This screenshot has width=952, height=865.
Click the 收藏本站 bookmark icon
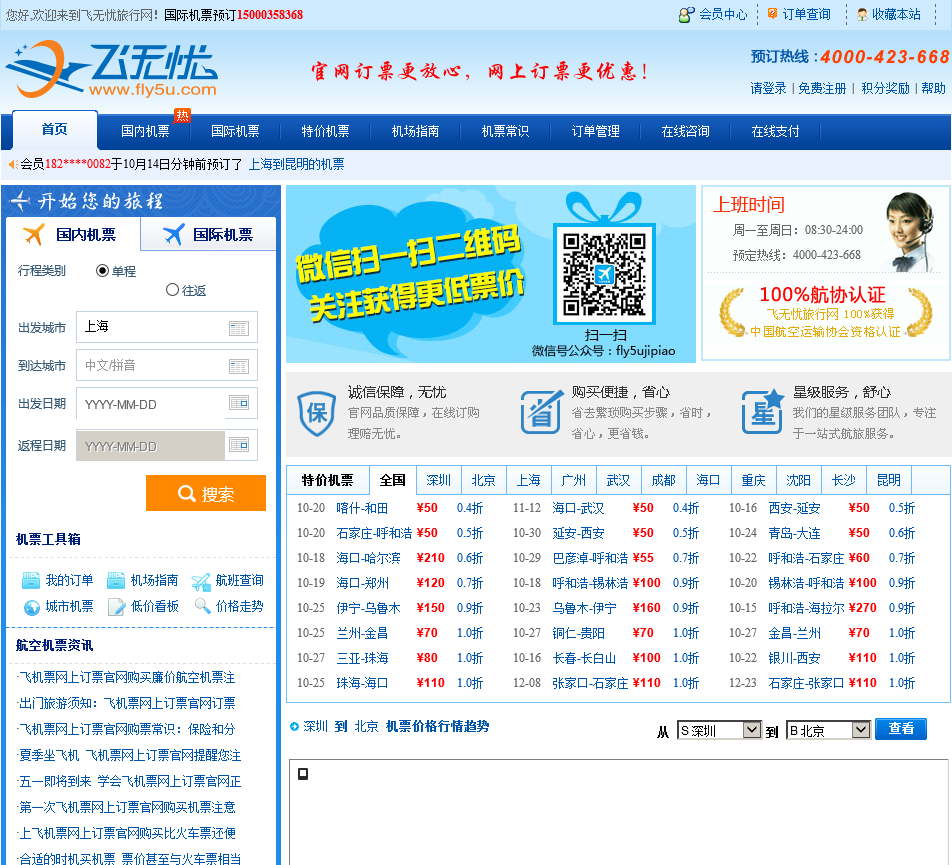click(862, 15)
